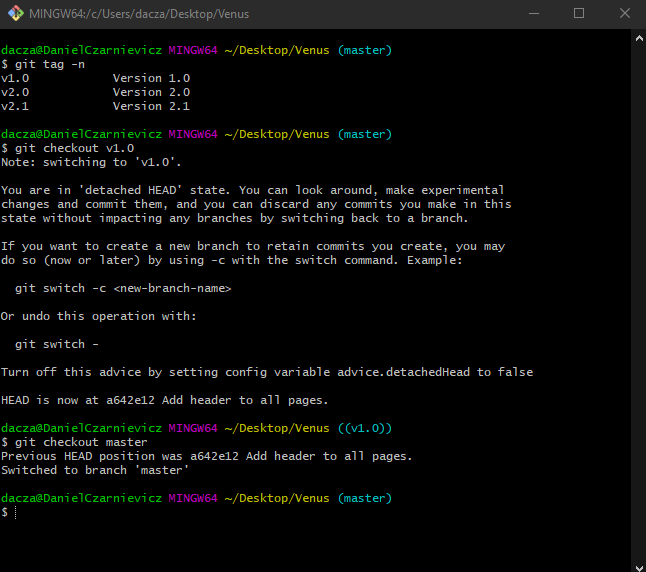The image size is (646, 572).
Task: Click the v2.1 tag in tag list
Action: pyautogui.click(x=16, y=106)
